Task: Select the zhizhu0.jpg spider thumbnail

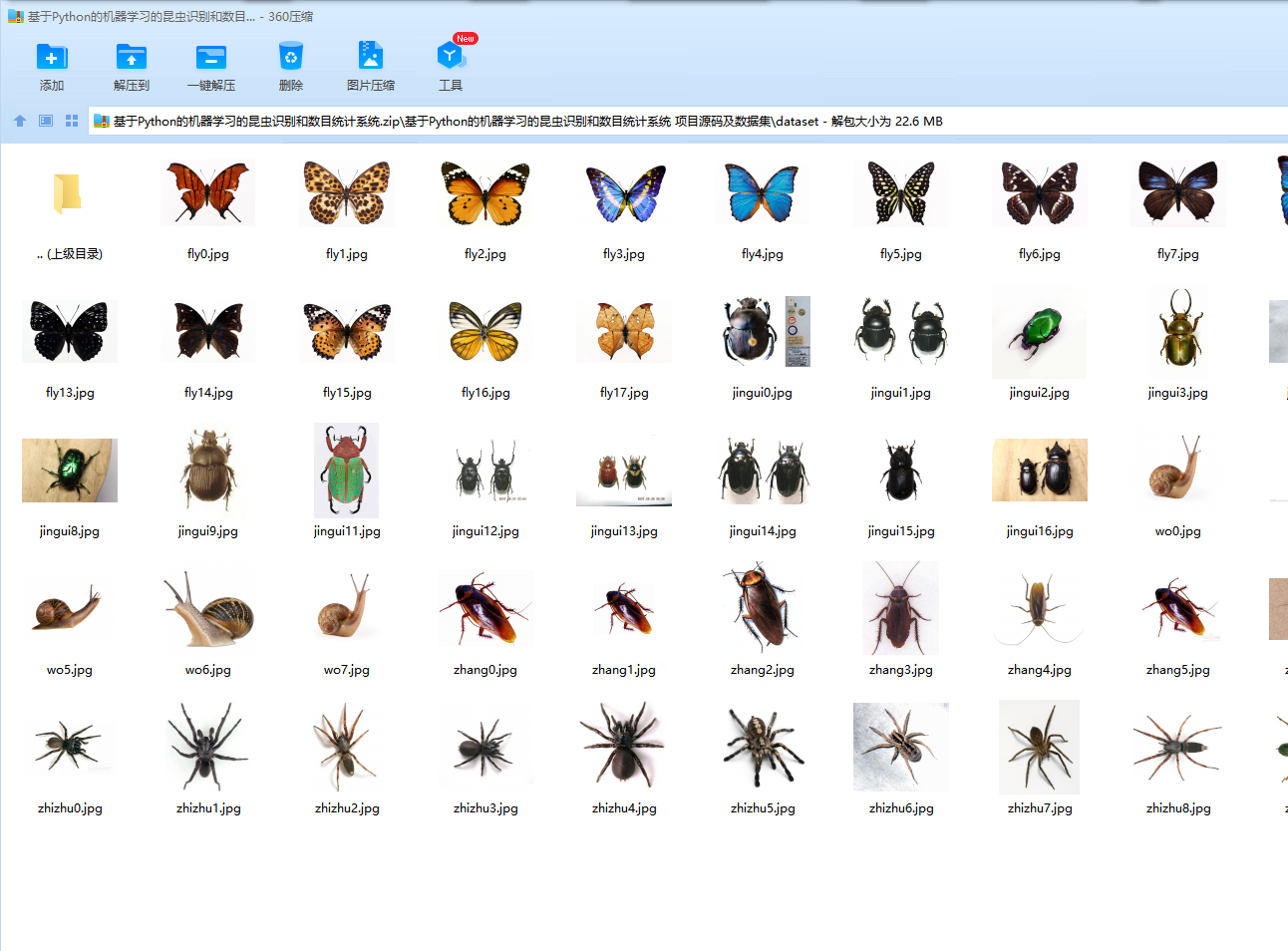Action: (x=70, y=746)
